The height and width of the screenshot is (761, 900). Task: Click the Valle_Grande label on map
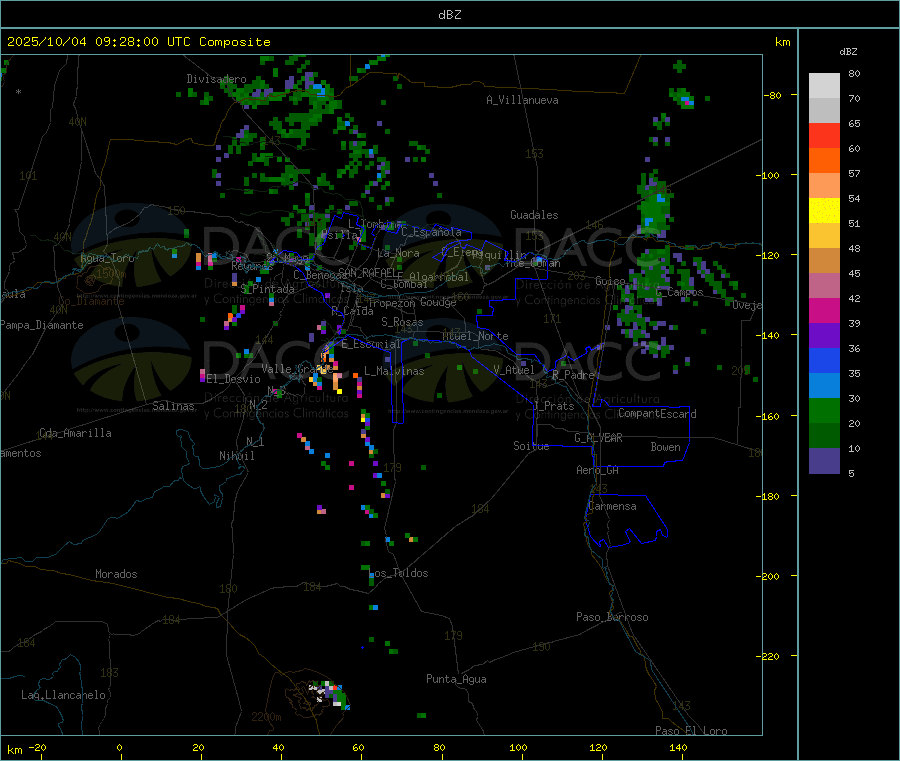point(297,369)
